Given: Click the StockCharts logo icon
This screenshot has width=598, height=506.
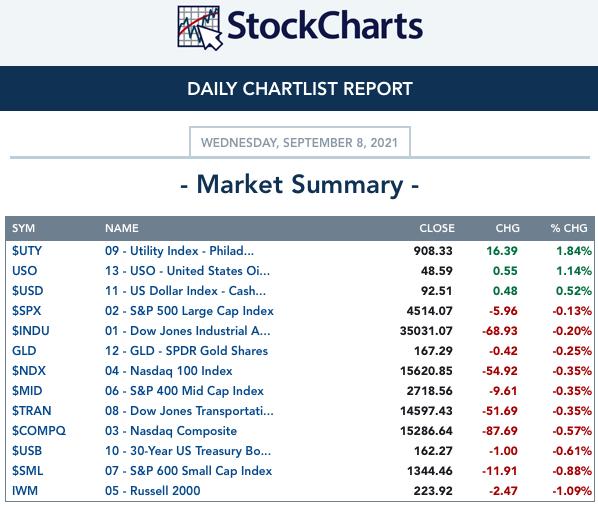Looking at the screenshot, I should (x=200, y=28).
